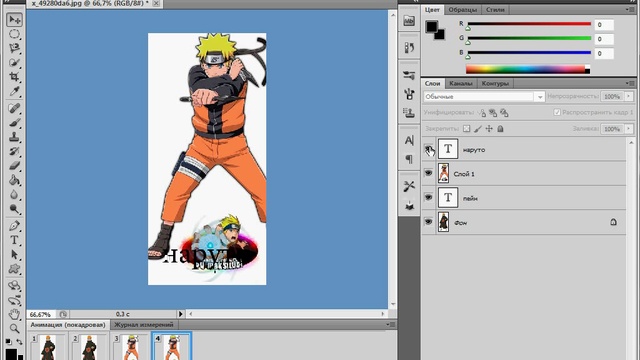640x360 pixels.
Task: Select the Eraser tool
Action: (14, 165)
